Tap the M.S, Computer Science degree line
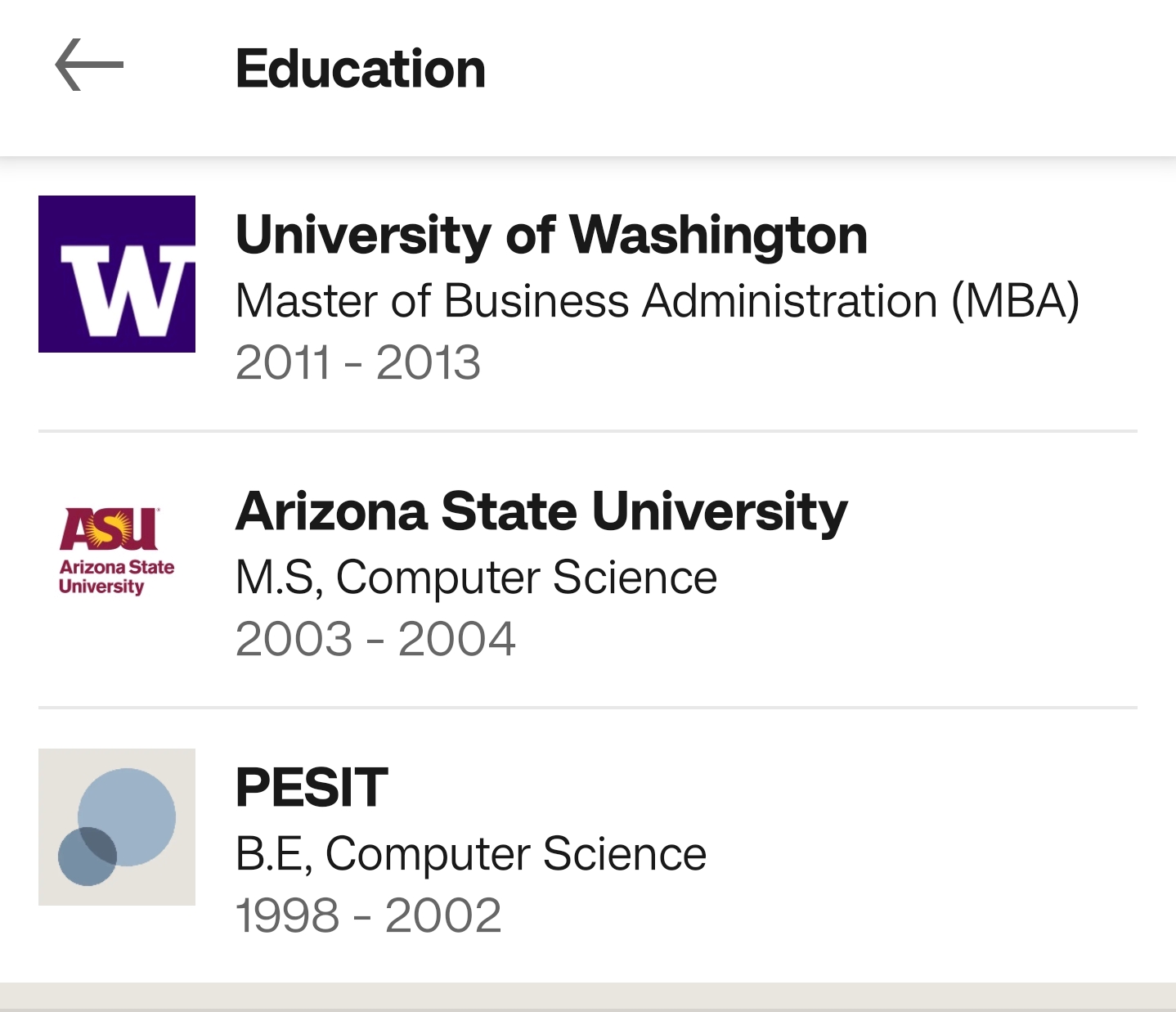This screenshot has width=1176, height=1012. point(476,577)
